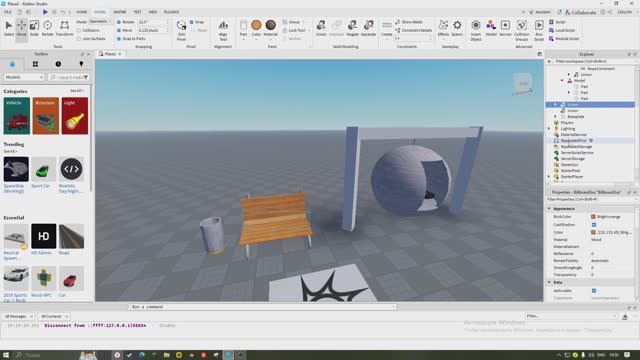Screen dimensions: 640x360
Task: Open Toolbox Recent clock tab
Action: [58, 64]
